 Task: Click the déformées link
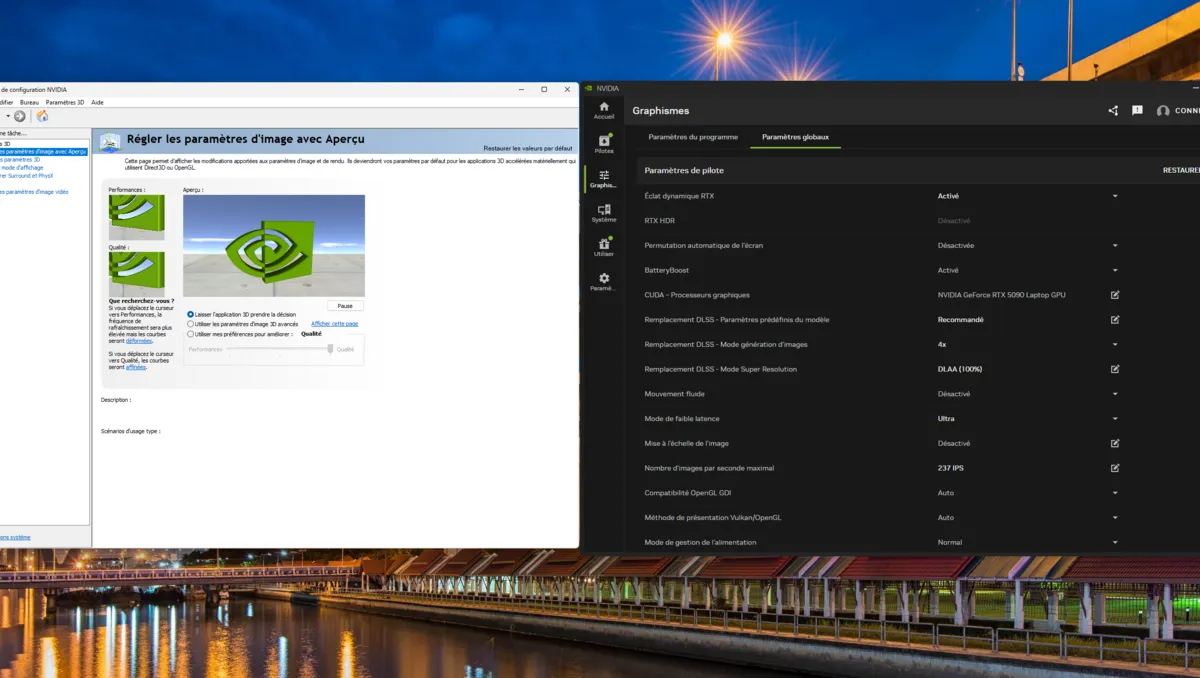point(139,341)
